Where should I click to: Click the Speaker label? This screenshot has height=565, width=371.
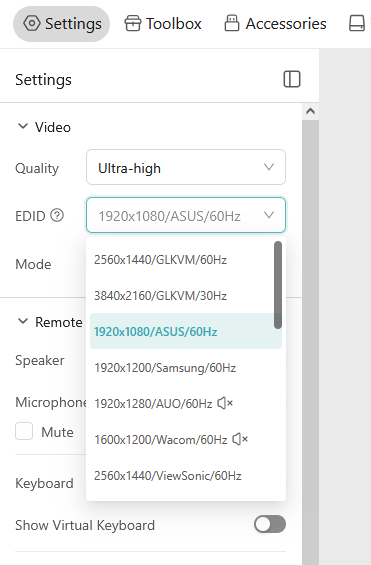click(40, 360)
